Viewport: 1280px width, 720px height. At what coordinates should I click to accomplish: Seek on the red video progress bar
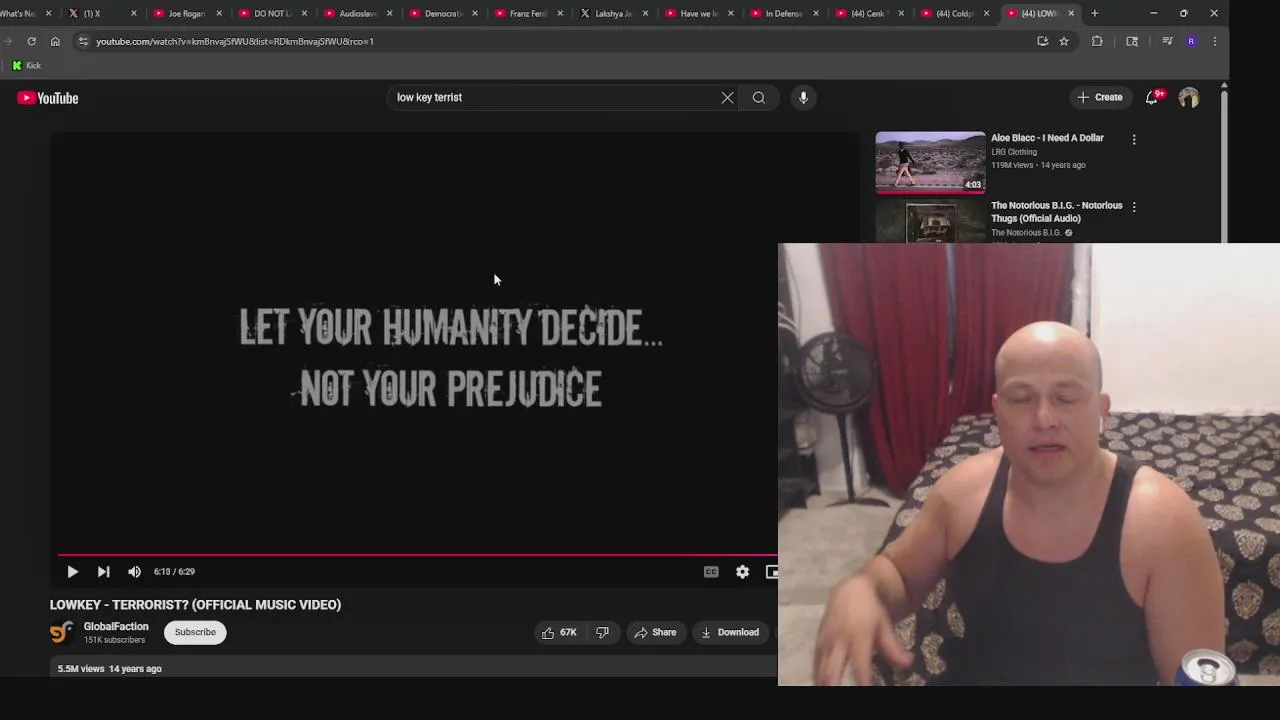pos(417,554)
